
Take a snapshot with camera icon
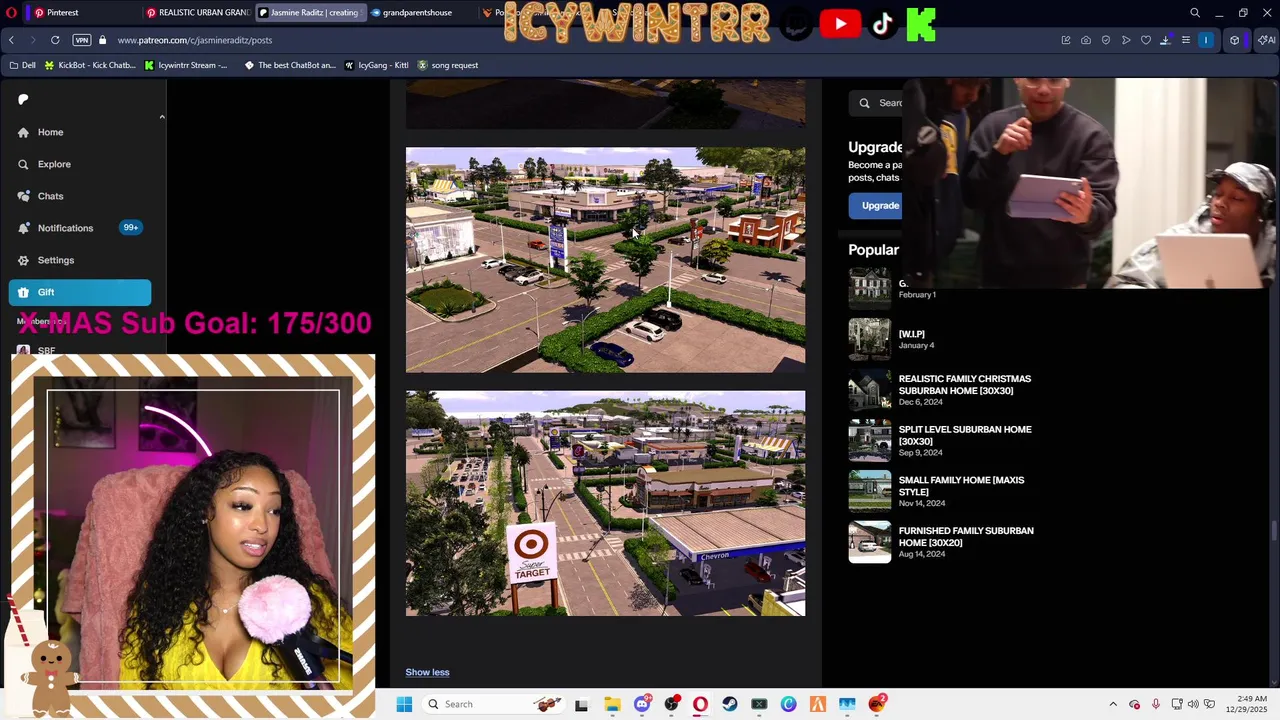point(1086,40)
